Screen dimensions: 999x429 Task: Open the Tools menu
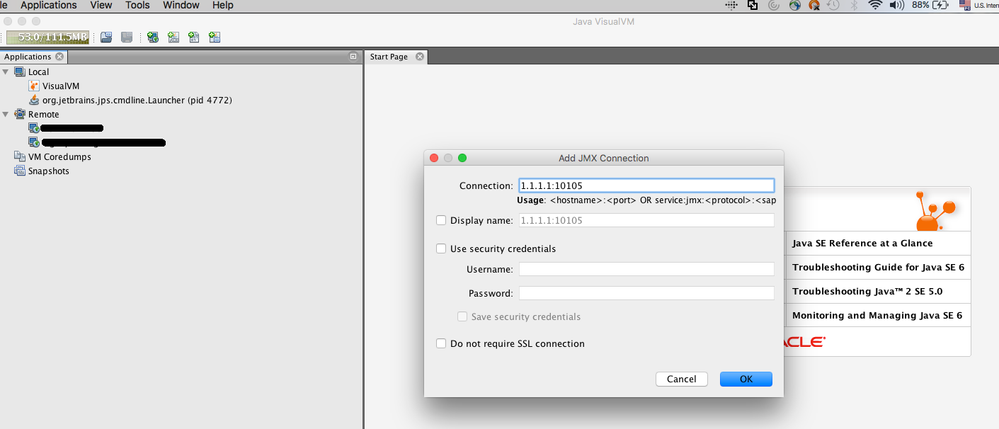(138, 5)
